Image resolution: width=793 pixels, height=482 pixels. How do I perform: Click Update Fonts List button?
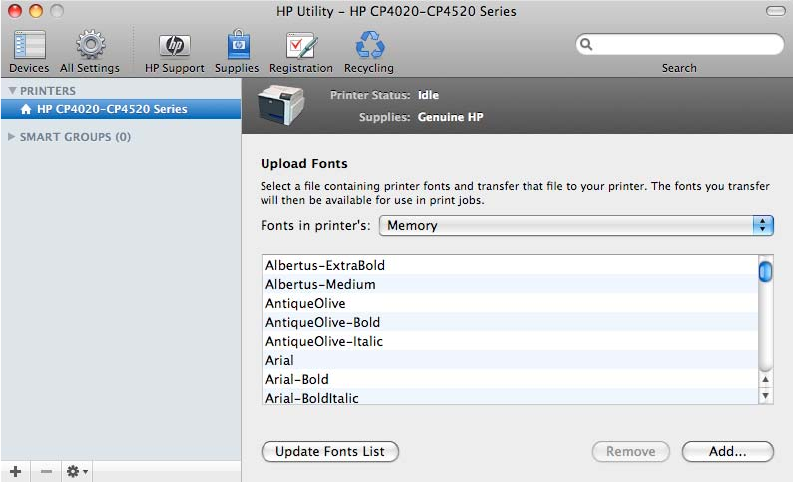click(x=330, y=451)
